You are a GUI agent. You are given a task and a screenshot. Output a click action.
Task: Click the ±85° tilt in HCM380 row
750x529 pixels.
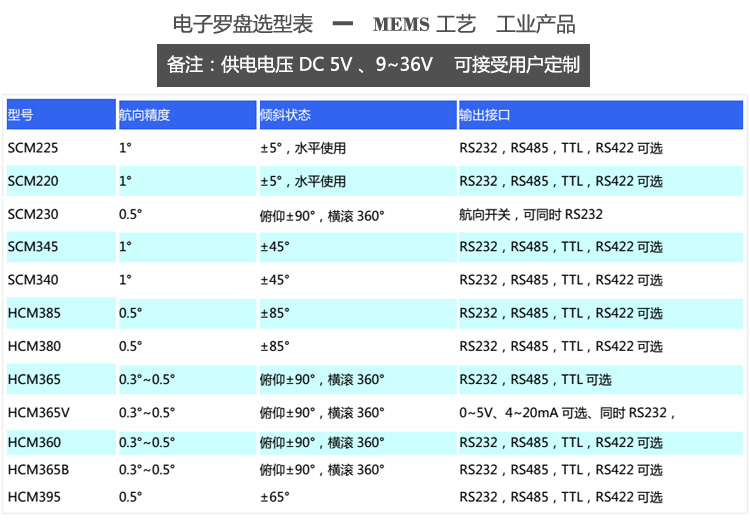coord(275,346)
